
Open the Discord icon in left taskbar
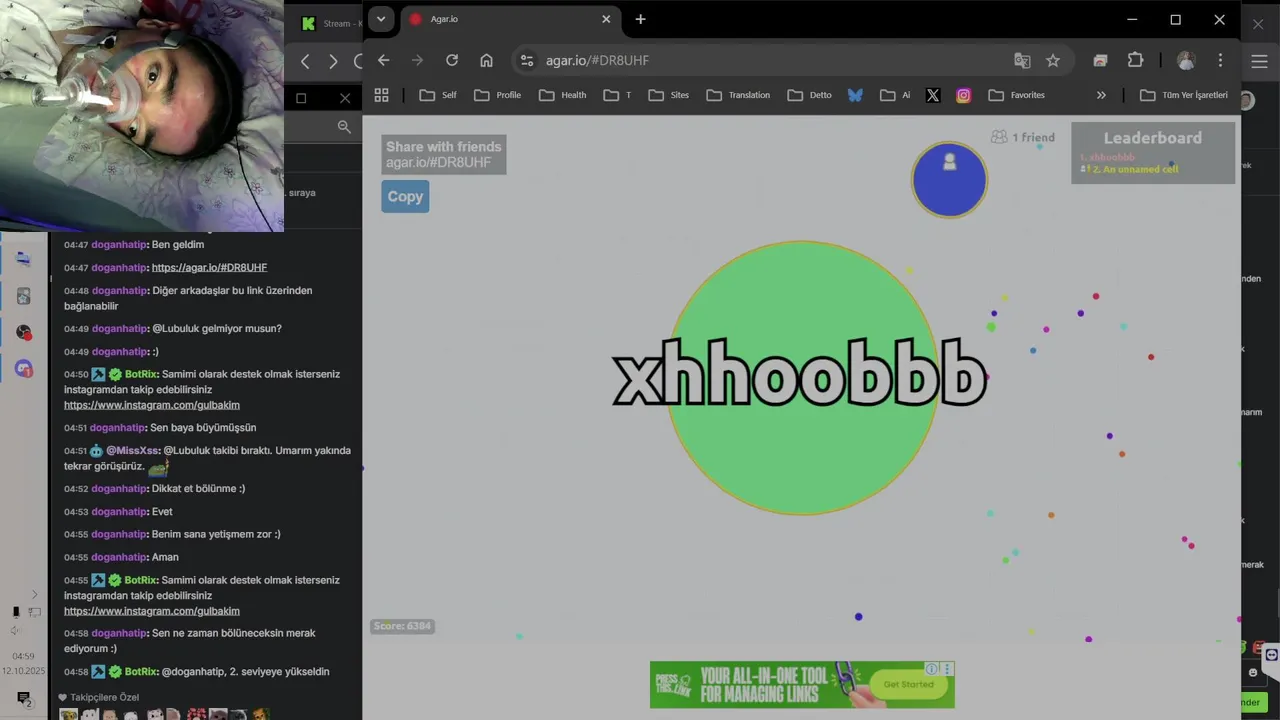pos(24,368)
